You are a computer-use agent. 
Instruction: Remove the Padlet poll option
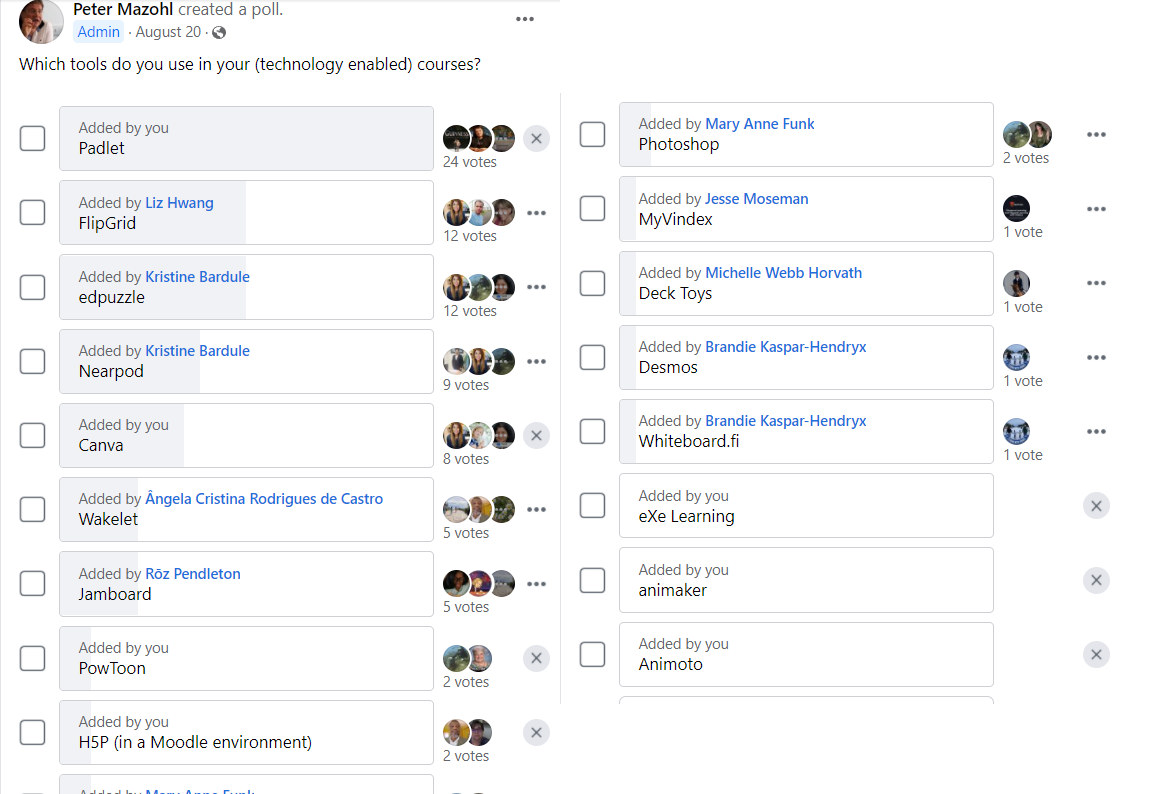click(537, 139)
